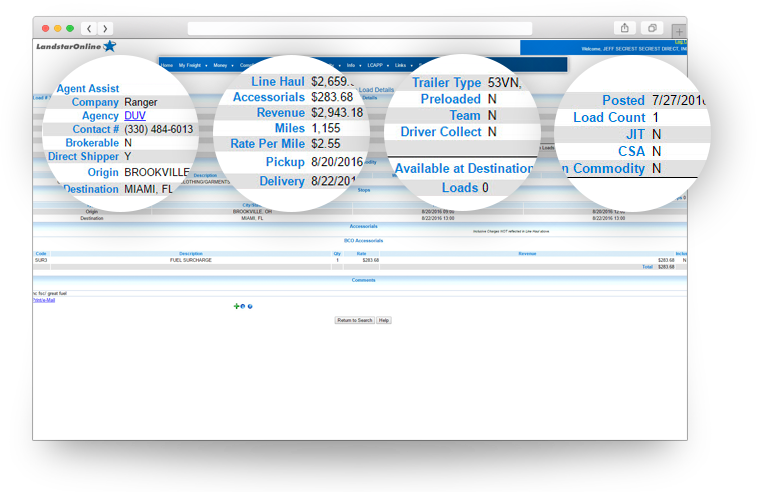Screen dimensions: 757x492
Task: Click the Revenue column header in accessorials
Action: coord(527,253)
